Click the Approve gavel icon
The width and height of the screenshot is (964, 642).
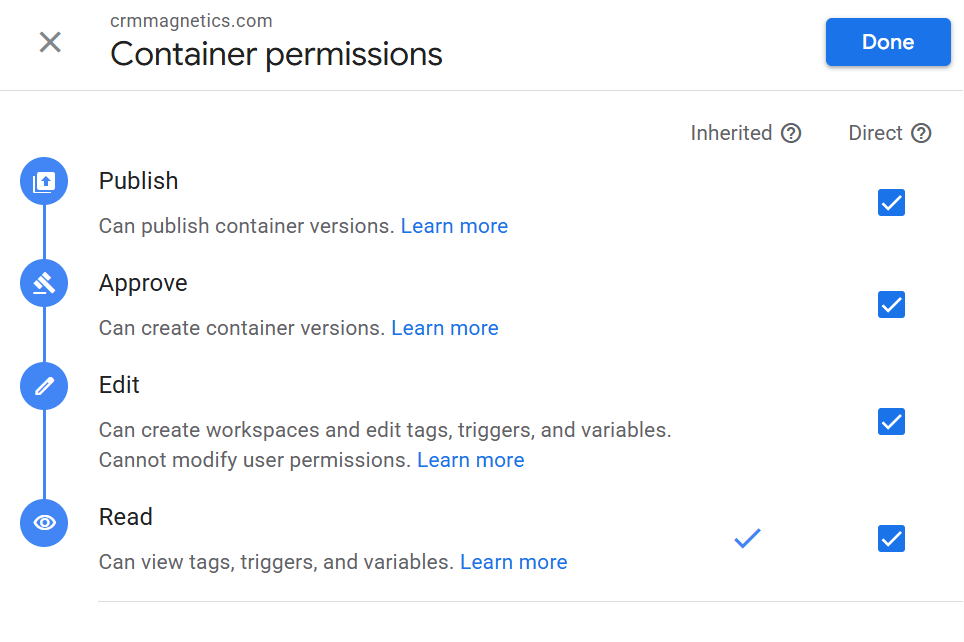[x=44, y=284]
